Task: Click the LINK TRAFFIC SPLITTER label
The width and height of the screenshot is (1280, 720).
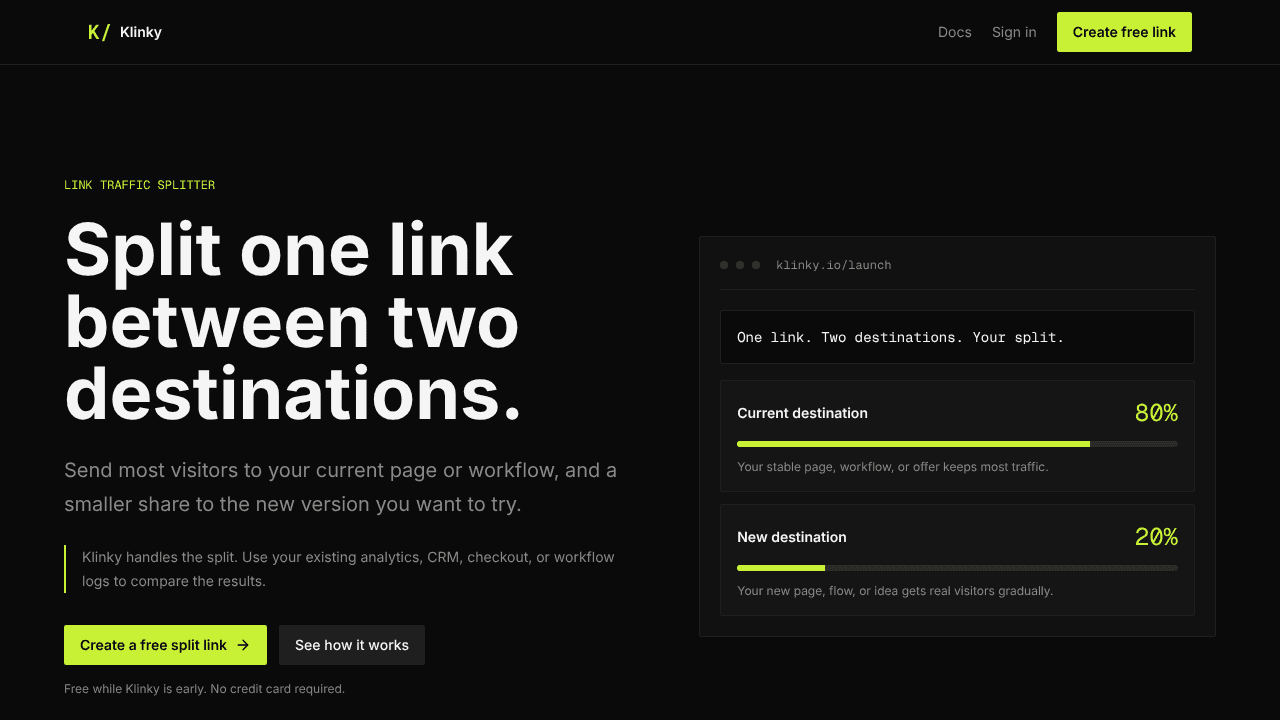Action: click(x=140, y=185)
